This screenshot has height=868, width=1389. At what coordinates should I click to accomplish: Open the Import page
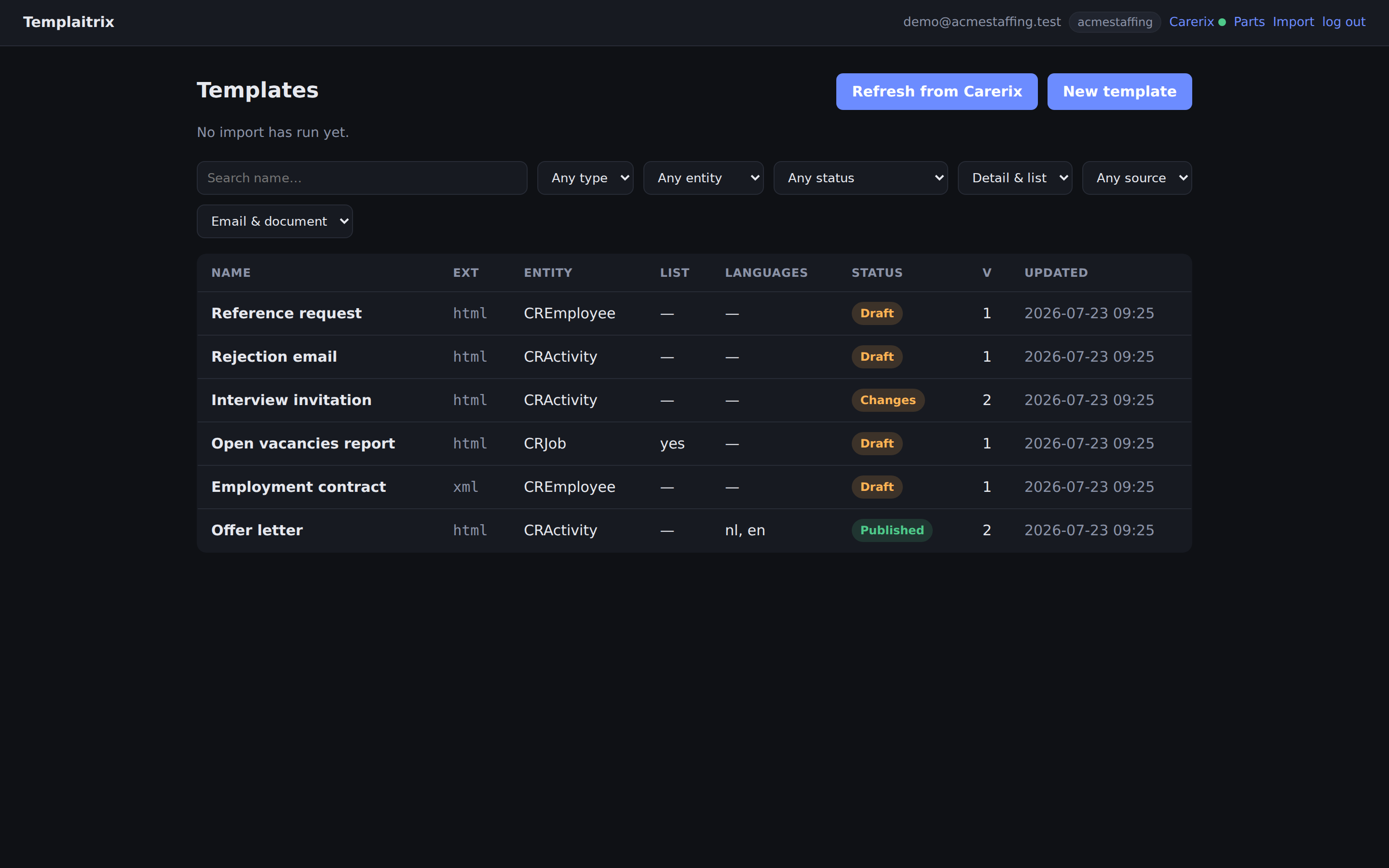coord(1293,22)
